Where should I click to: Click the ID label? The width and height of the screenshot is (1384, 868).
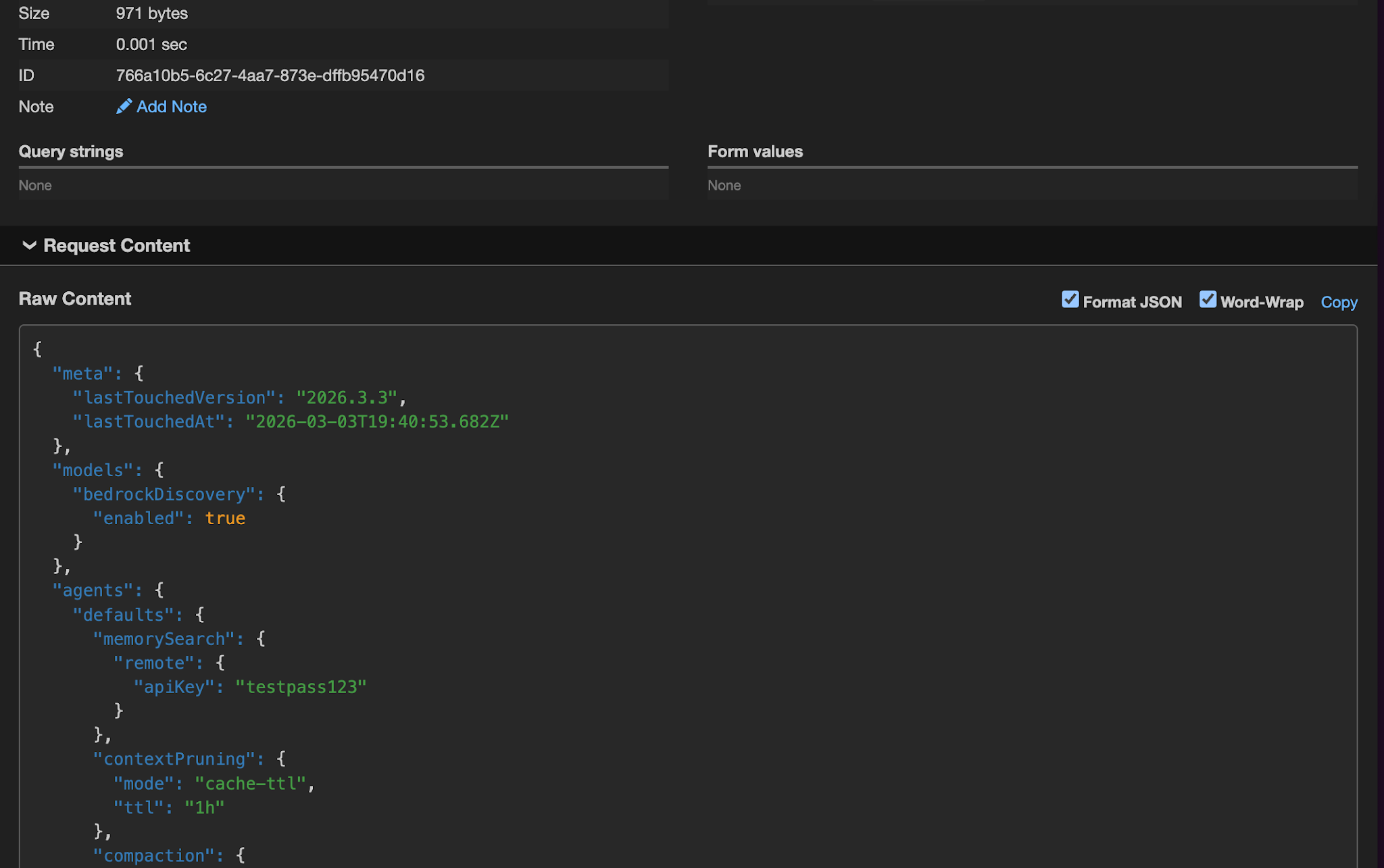(26, 76)
